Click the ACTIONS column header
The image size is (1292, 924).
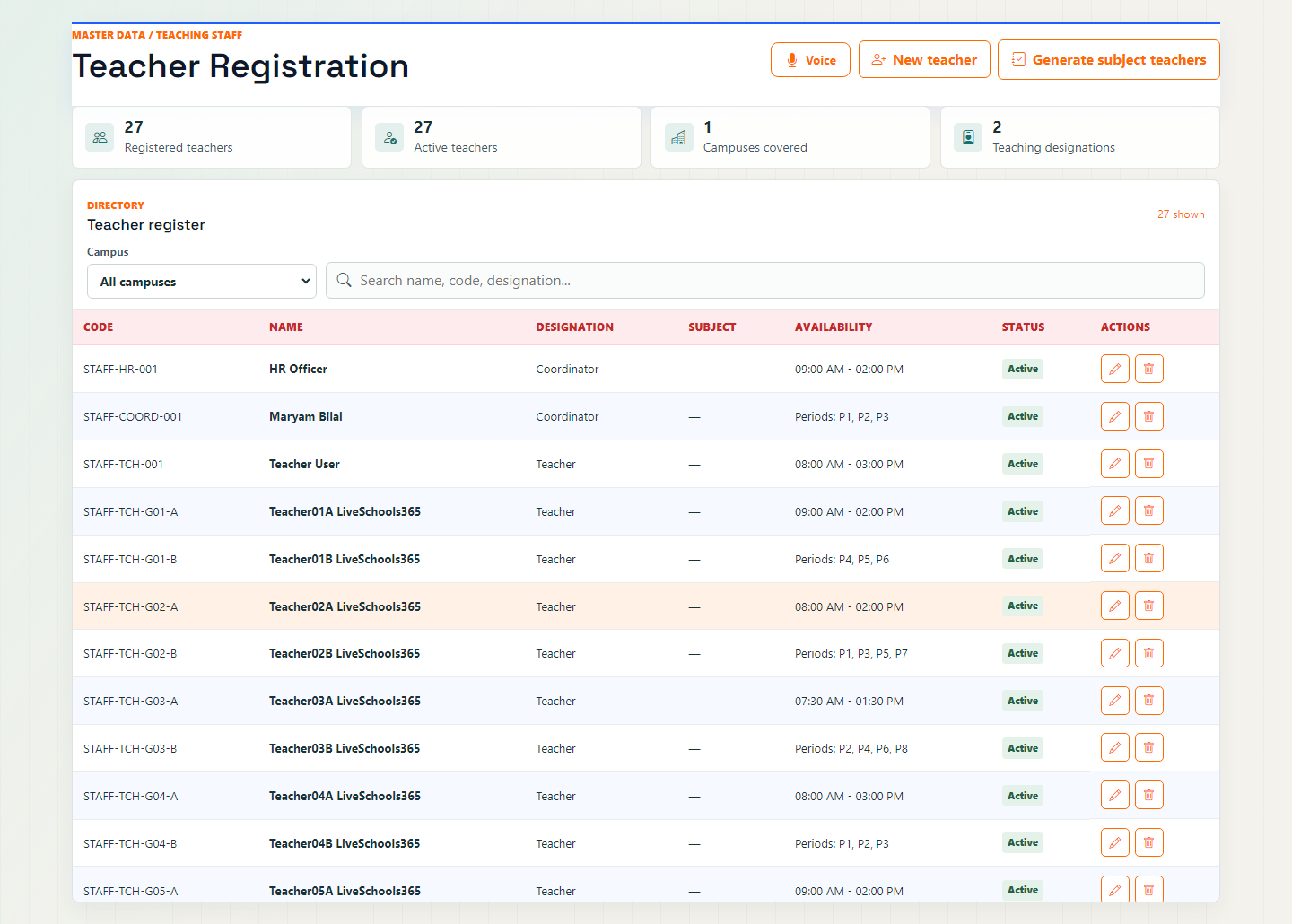tap(1125, 327)
